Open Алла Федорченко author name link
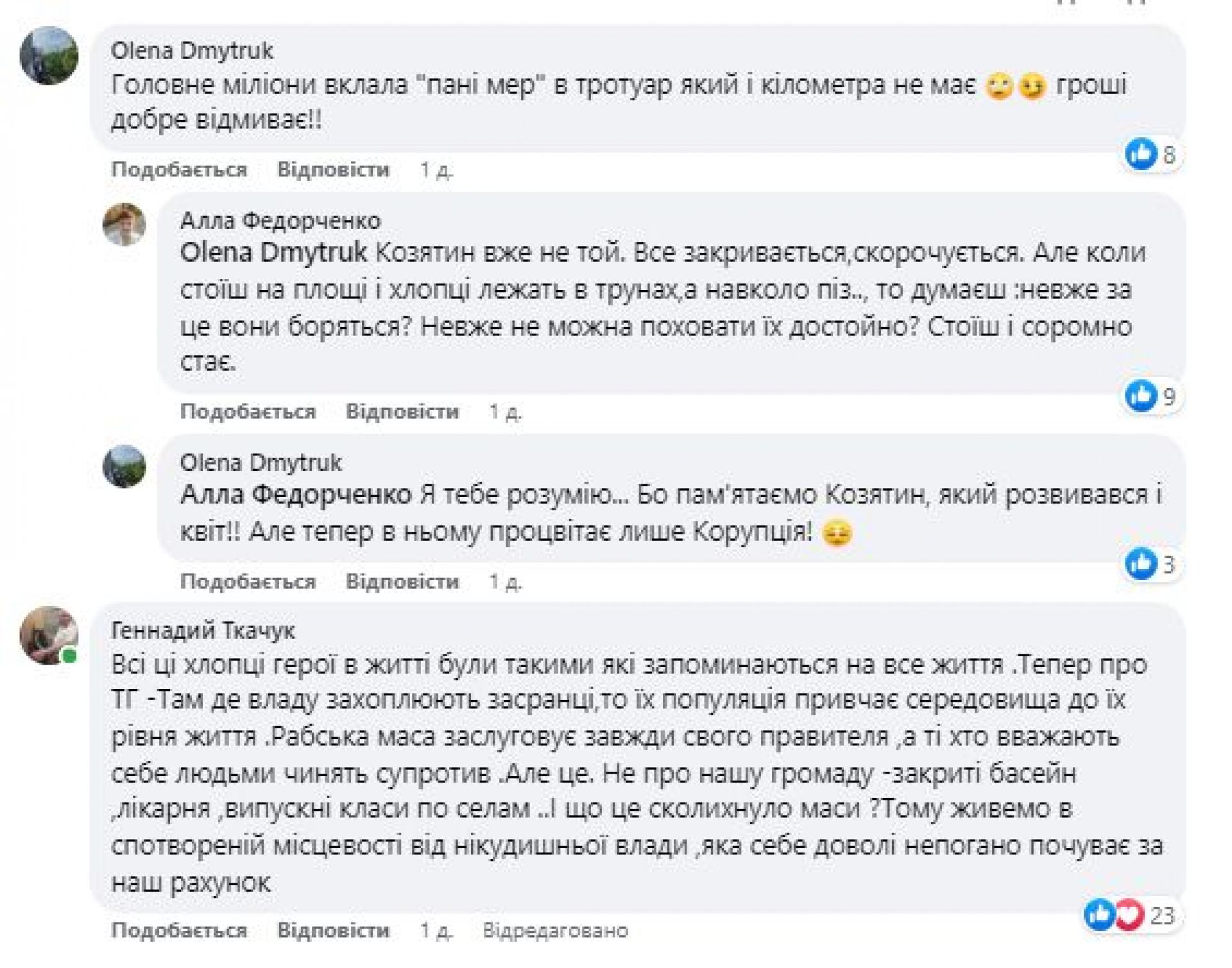Screen dimensions: 1232x968 point(280,221)
